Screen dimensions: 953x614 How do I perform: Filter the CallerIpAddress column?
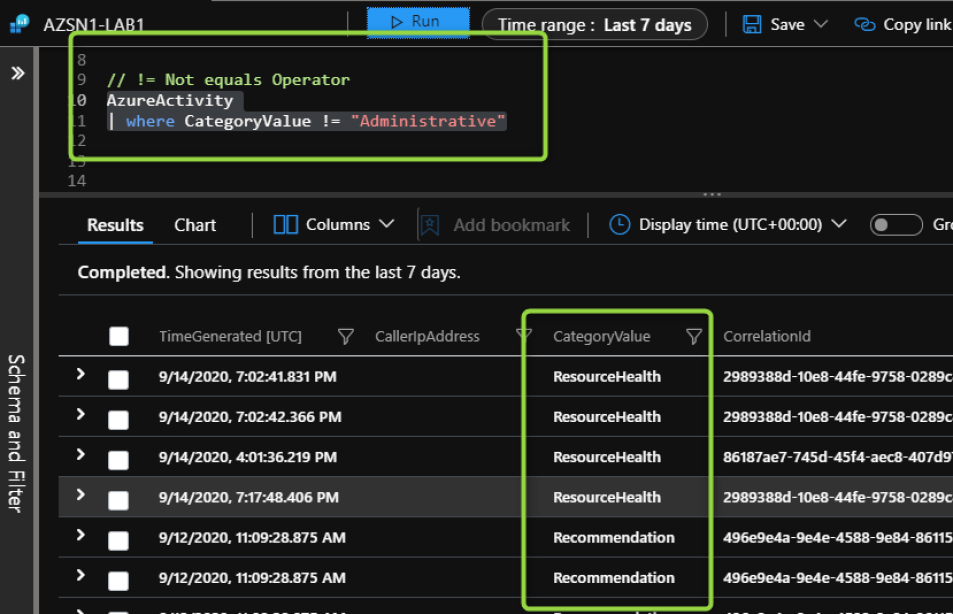point(523,335)
